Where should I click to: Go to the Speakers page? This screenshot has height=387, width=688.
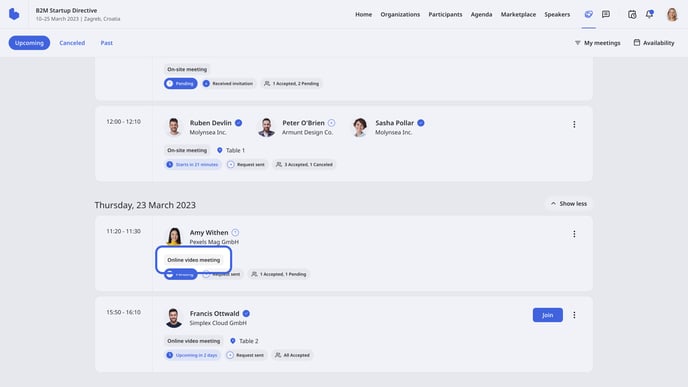click(557, 14)
